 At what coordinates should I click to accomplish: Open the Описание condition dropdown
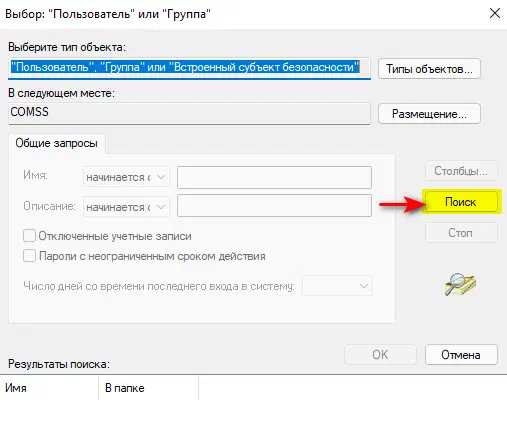(126, 207)
